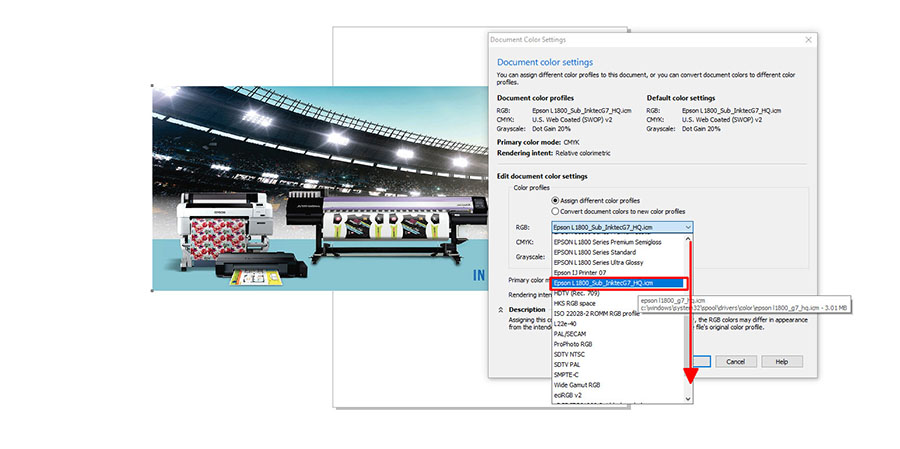900x449 pixels.
Task: Select the 'Assign different color profiles' radio button
Action: tap(555, 201)
